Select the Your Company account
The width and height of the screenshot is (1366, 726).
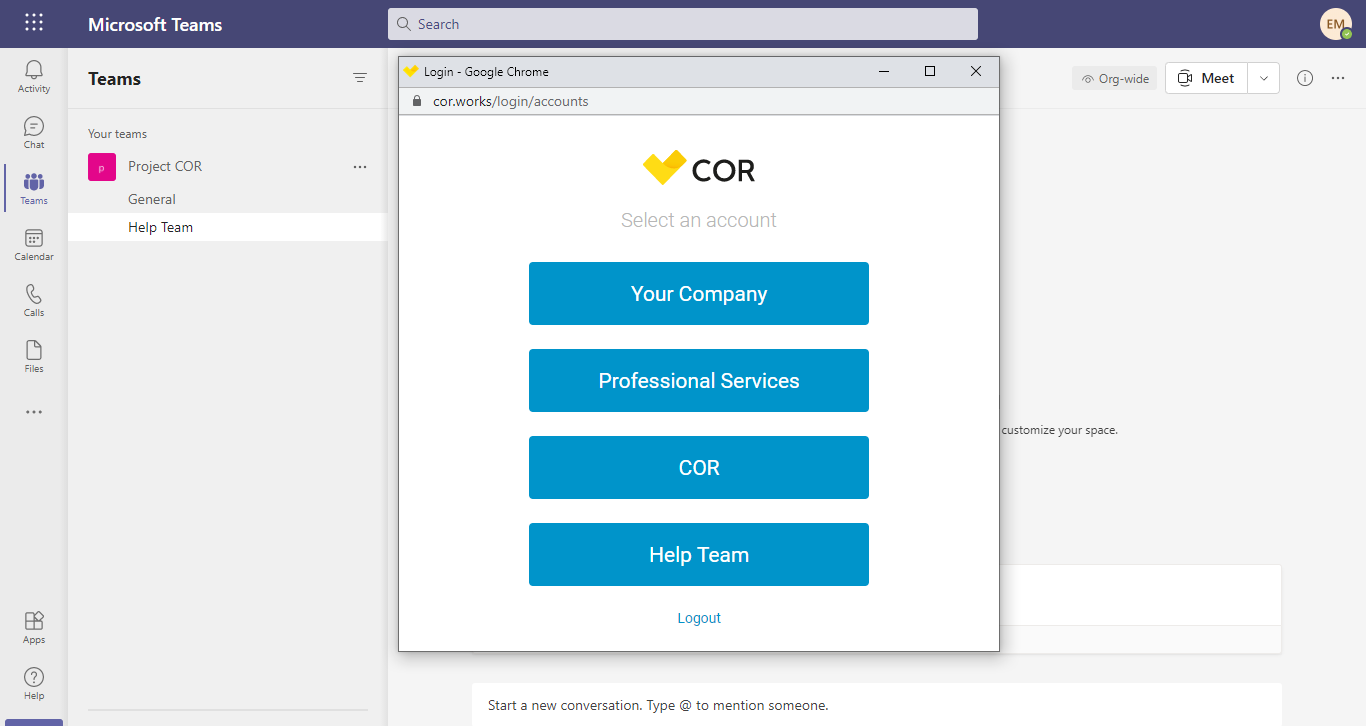pos(699,294)
